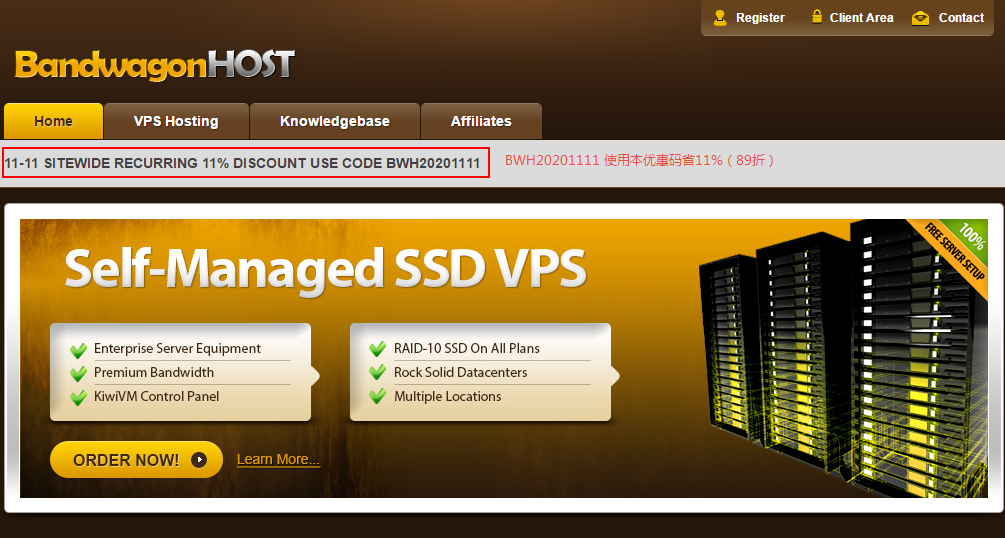Click the 11-11 sitewide discount code text
1005x538 pixels.
(x=242, y=163)
